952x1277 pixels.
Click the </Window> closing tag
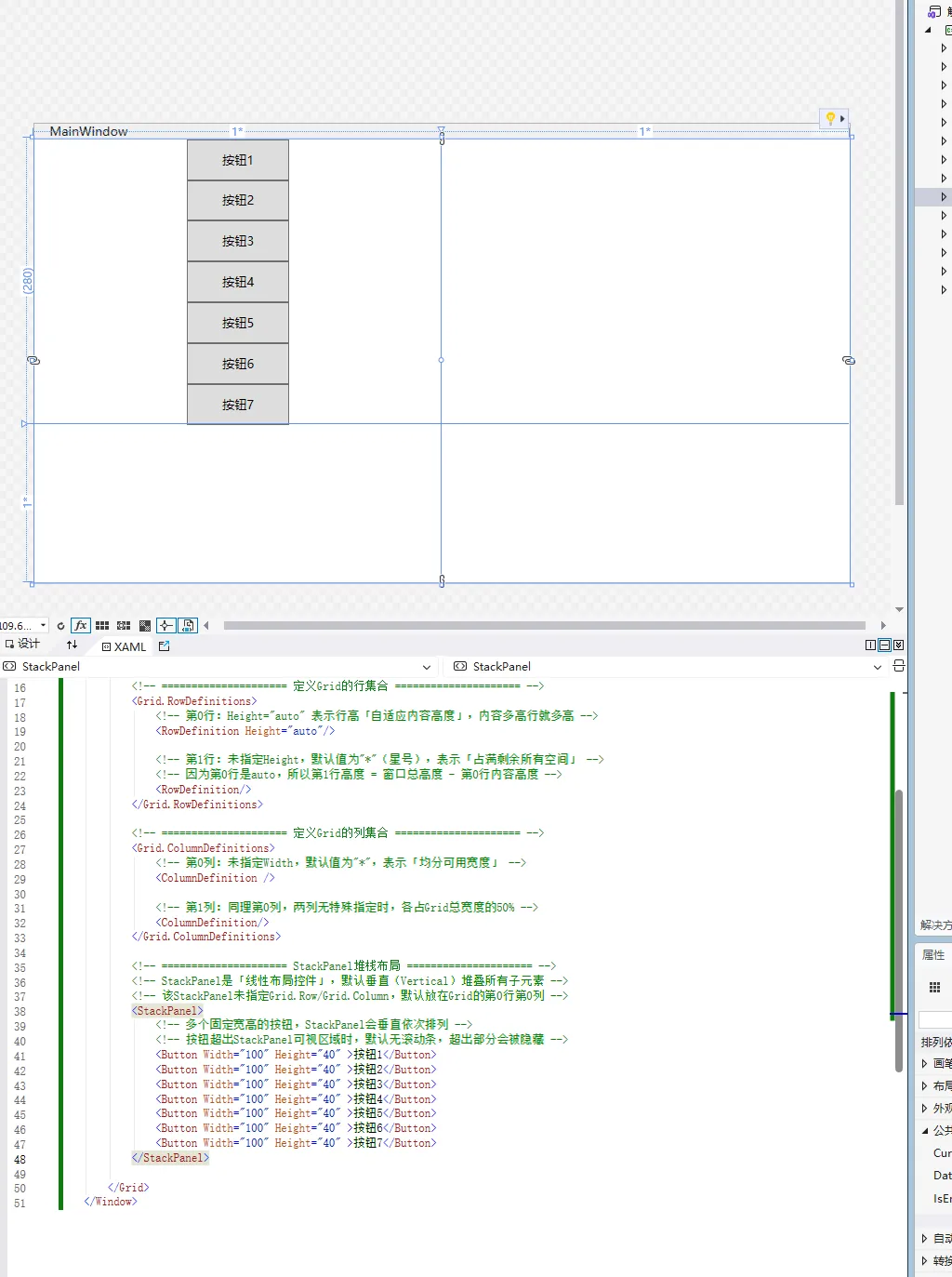111,1202
